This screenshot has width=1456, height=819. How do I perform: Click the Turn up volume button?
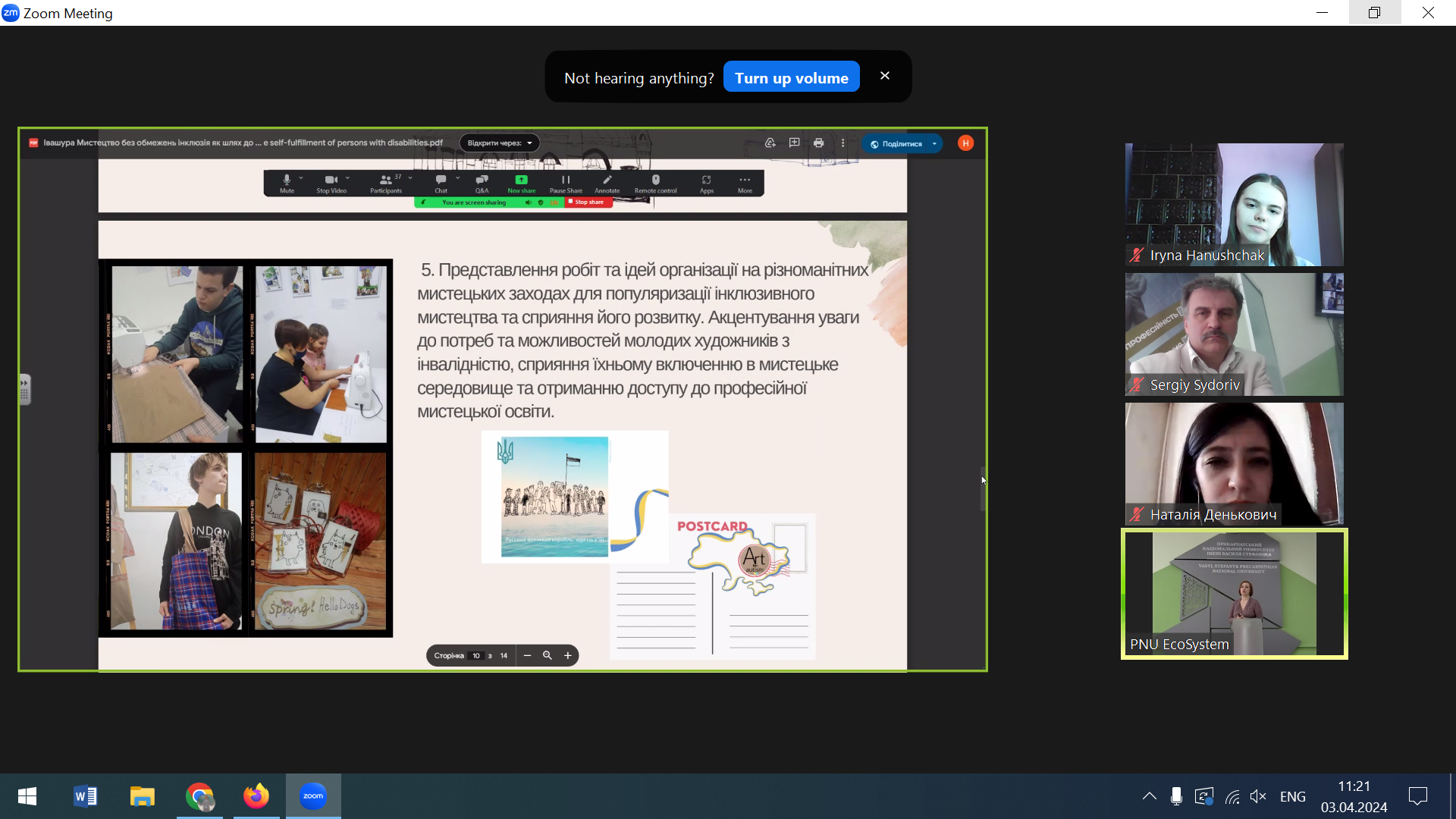(x=791, y=77)
